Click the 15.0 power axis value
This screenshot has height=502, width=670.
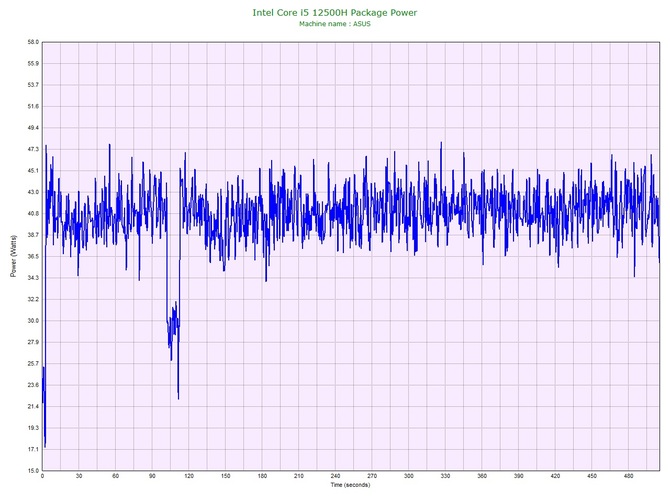33,470
